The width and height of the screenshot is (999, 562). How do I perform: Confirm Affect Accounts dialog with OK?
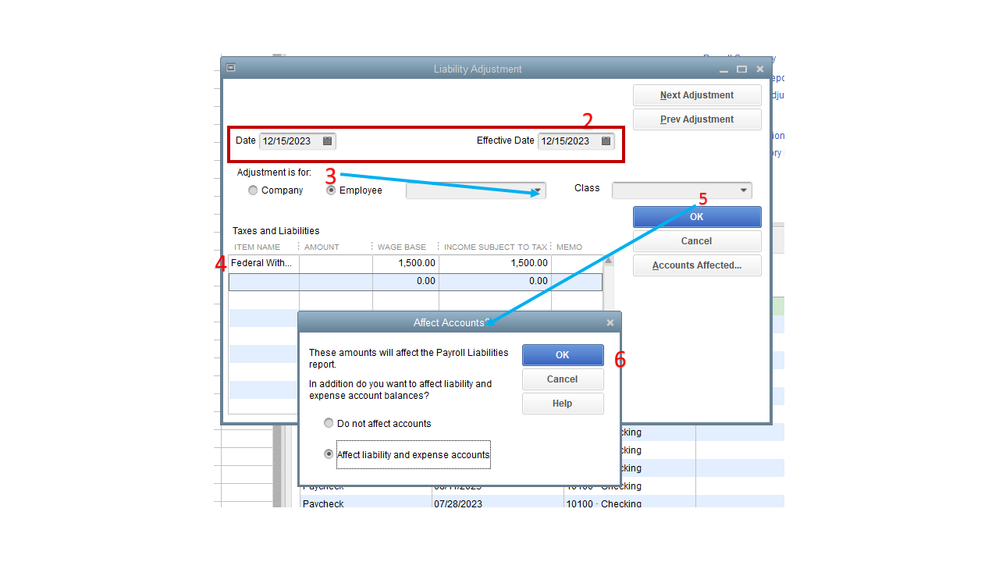click(563, 355)
